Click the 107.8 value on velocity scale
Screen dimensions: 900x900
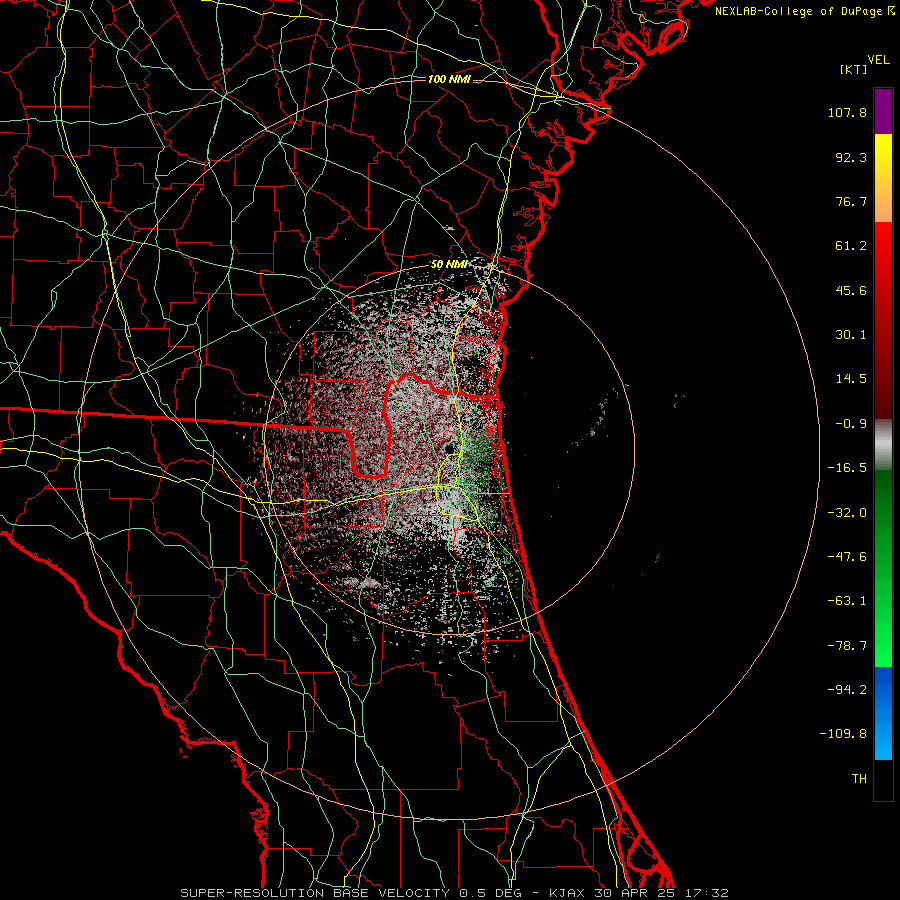coord(847,112)
